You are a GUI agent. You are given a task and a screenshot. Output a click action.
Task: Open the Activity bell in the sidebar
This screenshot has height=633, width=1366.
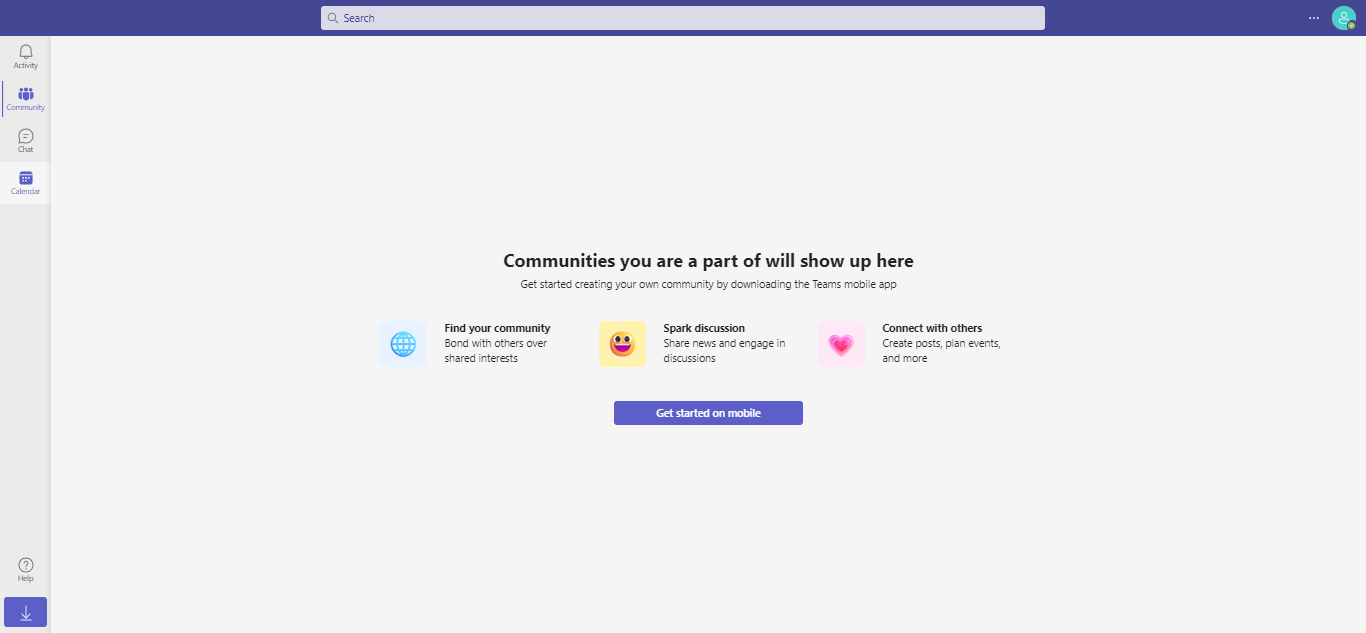click(26, 56)
